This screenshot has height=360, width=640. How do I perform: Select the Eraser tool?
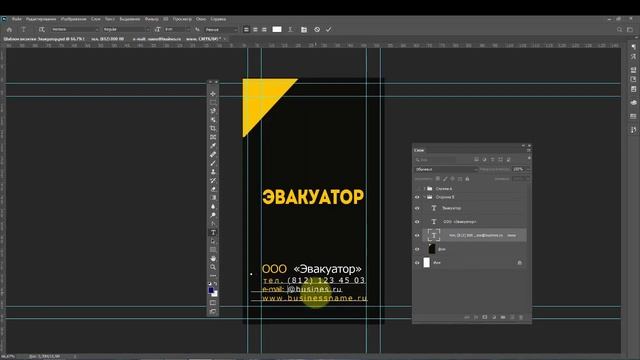[213, 189]
